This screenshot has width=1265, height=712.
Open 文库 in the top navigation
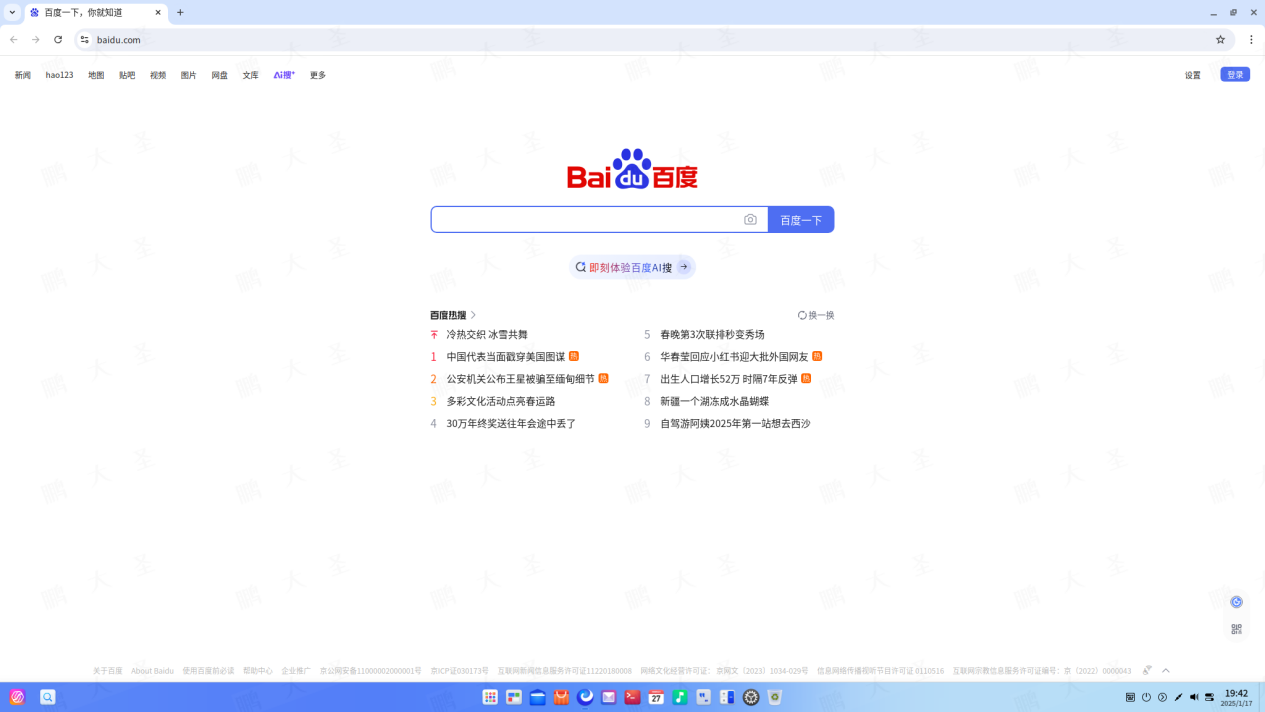tap(251, 75)
